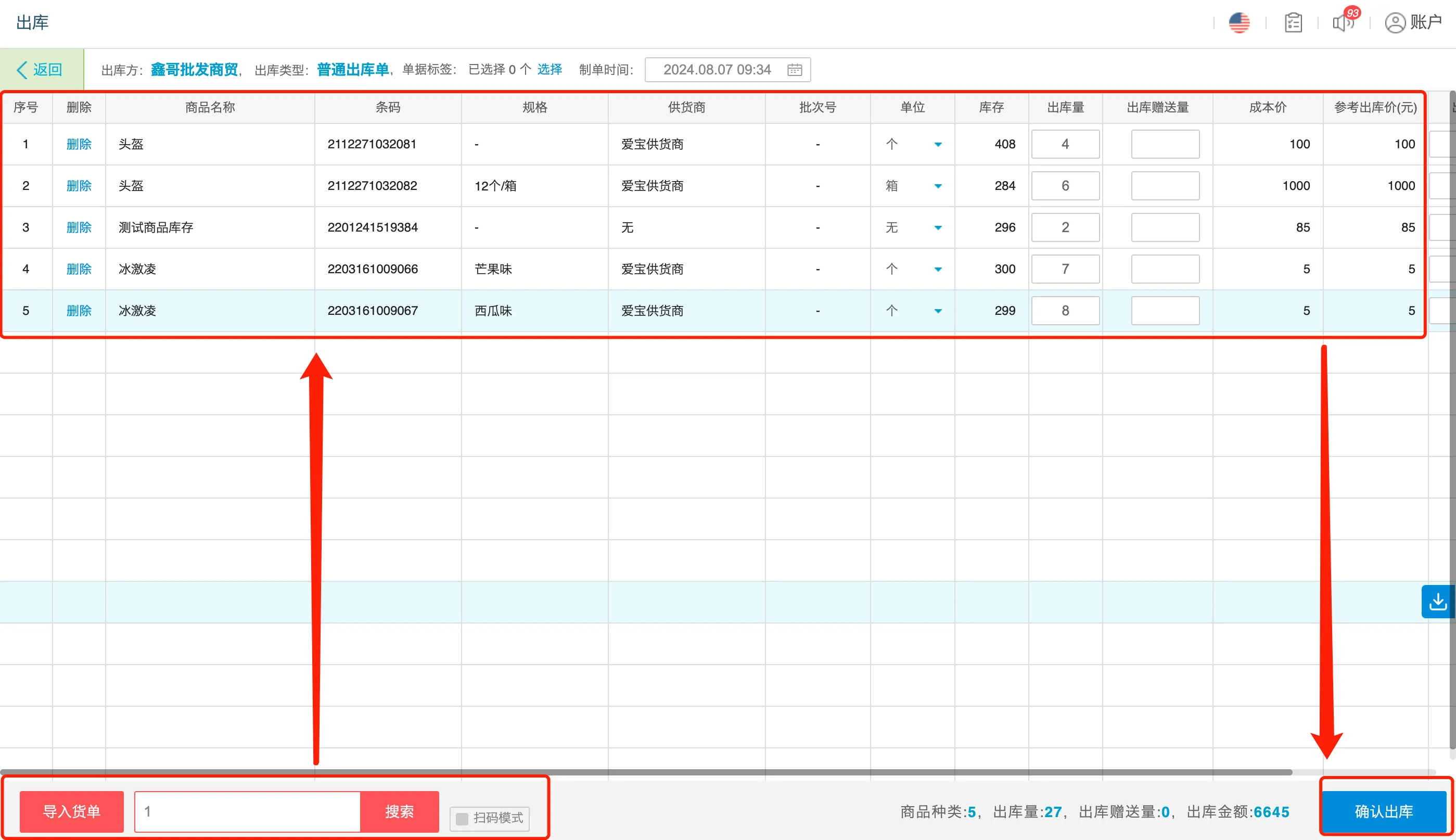Click the 导入货单 button

(x=71, y=811)
